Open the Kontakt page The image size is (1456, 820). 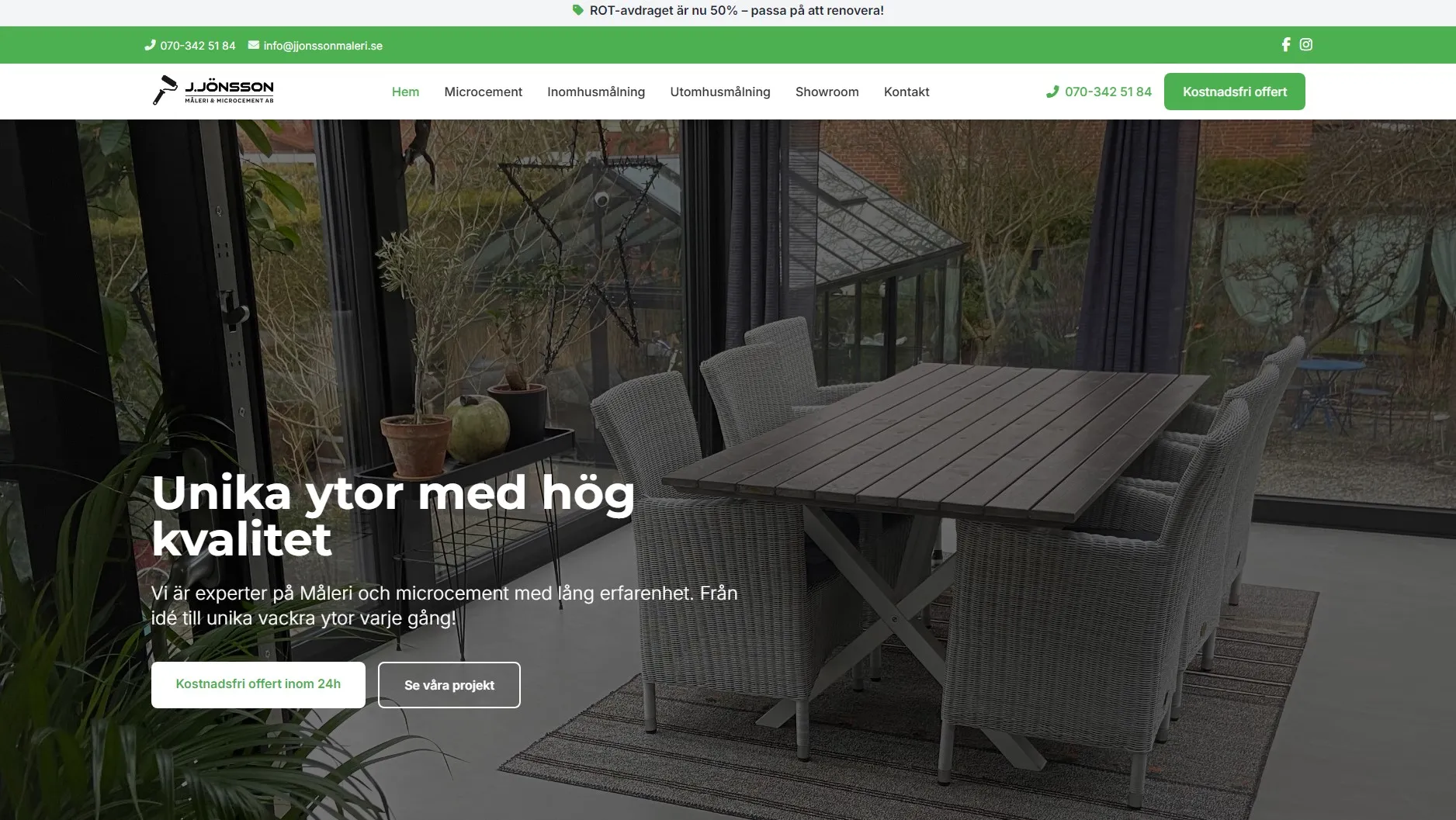click(x=907, y=92)
